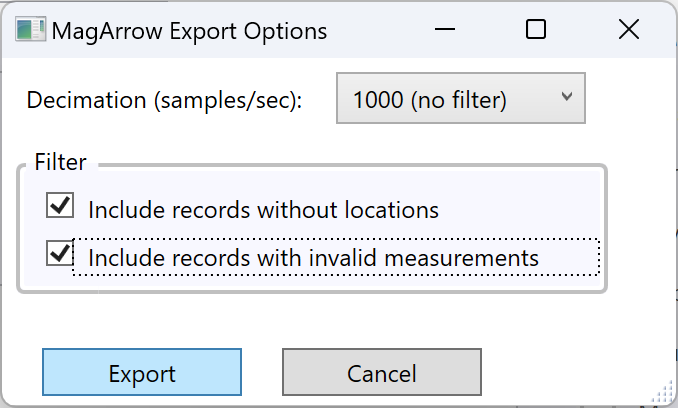Viewport: 678px width, 408px height.
Task: Uncheck Include records without locations
Action: [60, 205]
